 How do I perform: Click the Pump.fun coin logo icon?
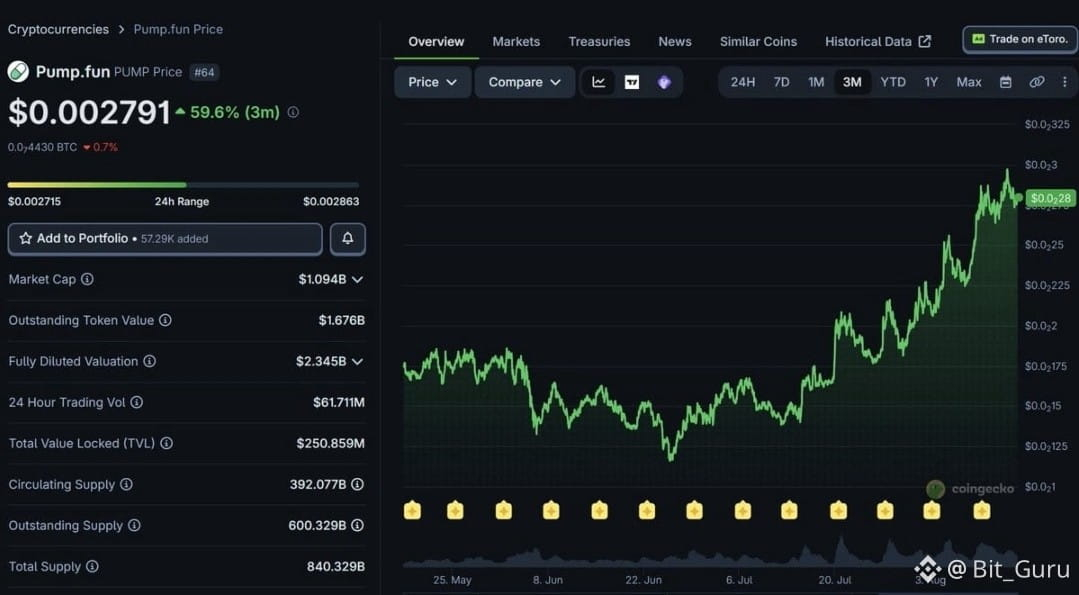[18, 72]
